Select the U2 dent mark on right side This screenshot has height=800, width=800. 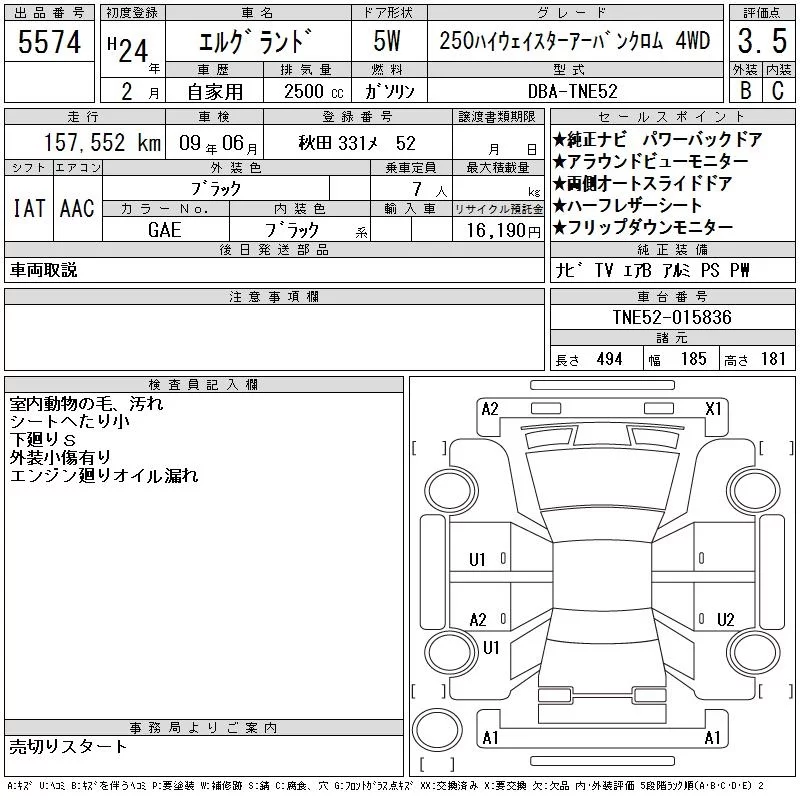(725, 620)
